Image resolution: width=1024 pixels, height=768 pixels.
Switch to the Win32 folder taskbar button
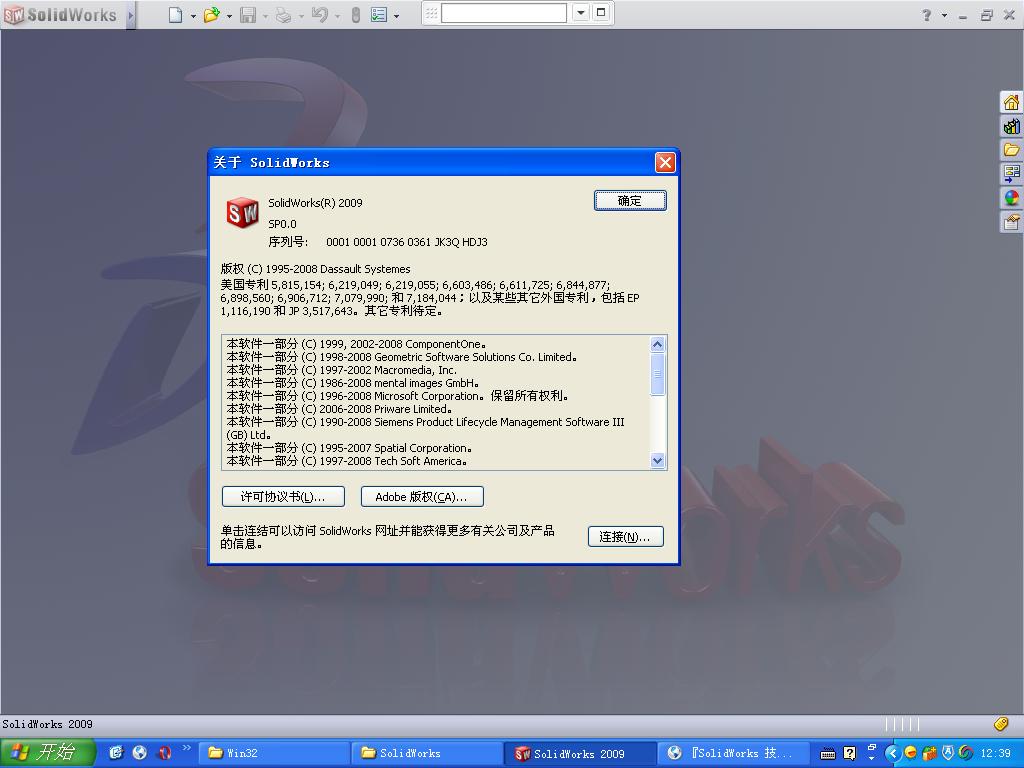[x=272, y=753]
